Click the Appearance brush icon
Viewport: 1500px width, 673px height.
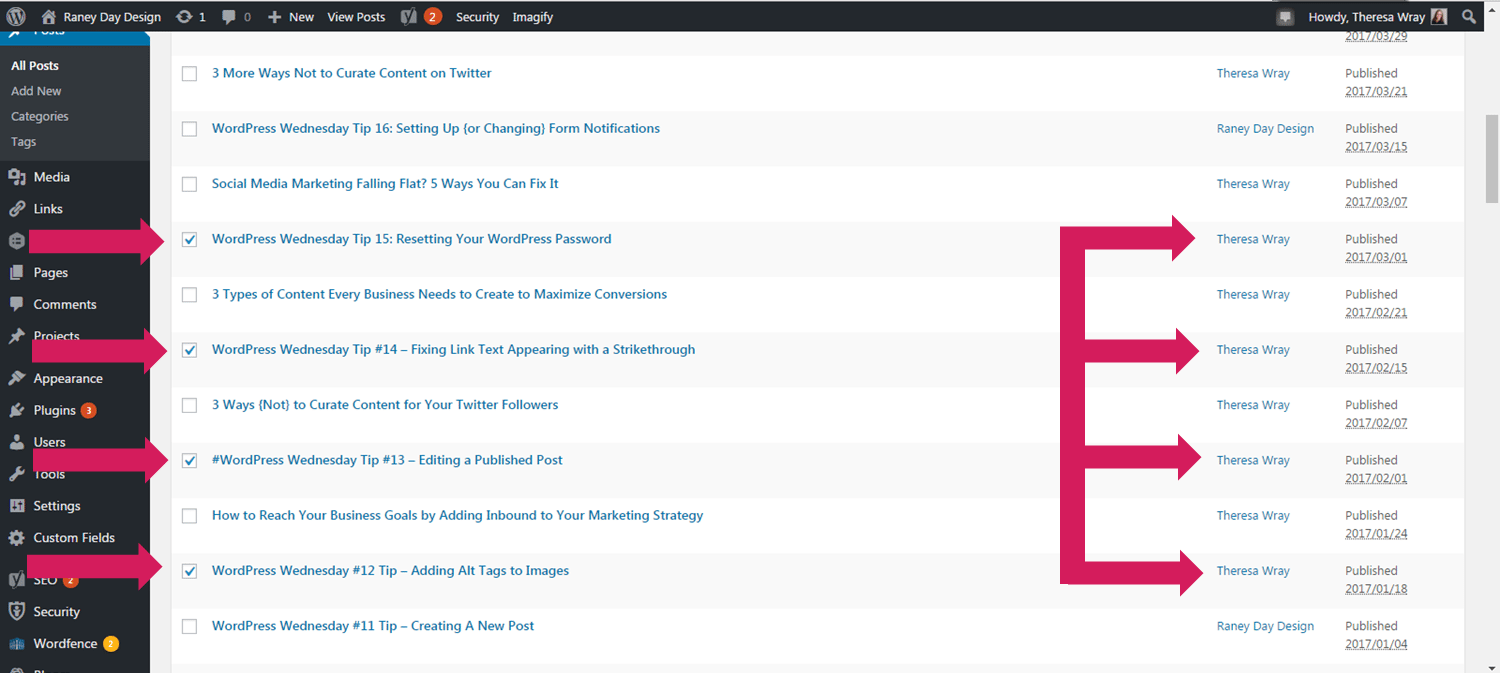click(x=17, y=378)
